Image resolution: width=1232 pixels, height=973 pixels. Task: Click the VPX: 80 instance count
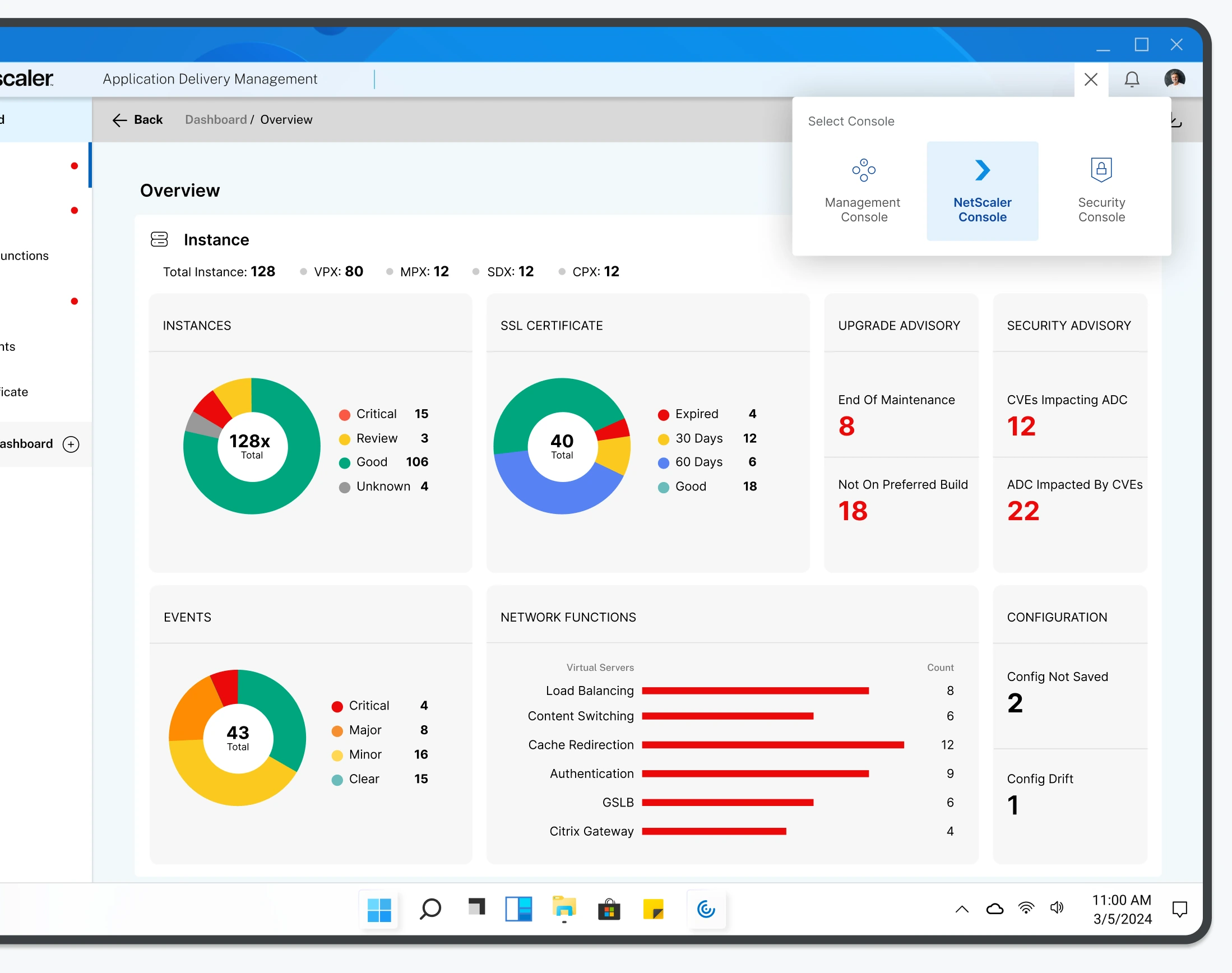pyautogui.click(x=339, y=272)
